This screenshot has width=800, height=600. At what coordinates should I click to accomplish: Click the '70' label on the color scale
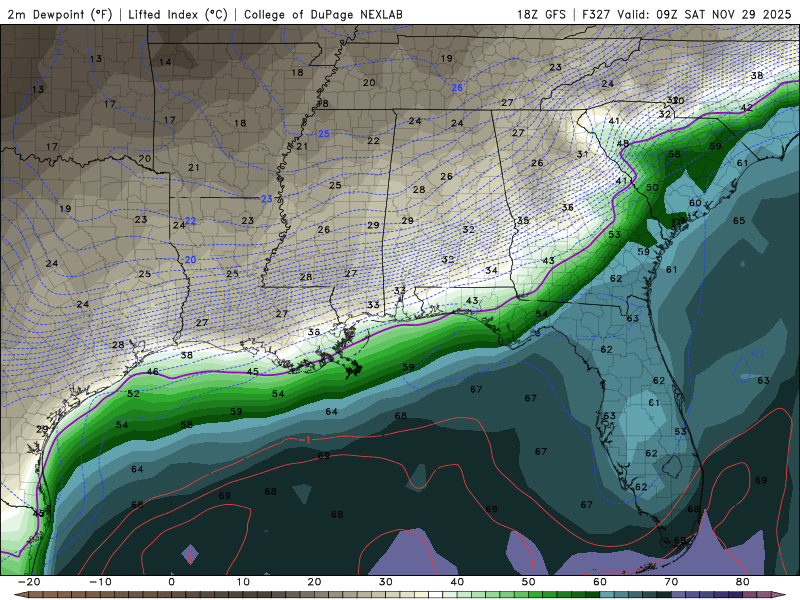[x=671, y=582]
